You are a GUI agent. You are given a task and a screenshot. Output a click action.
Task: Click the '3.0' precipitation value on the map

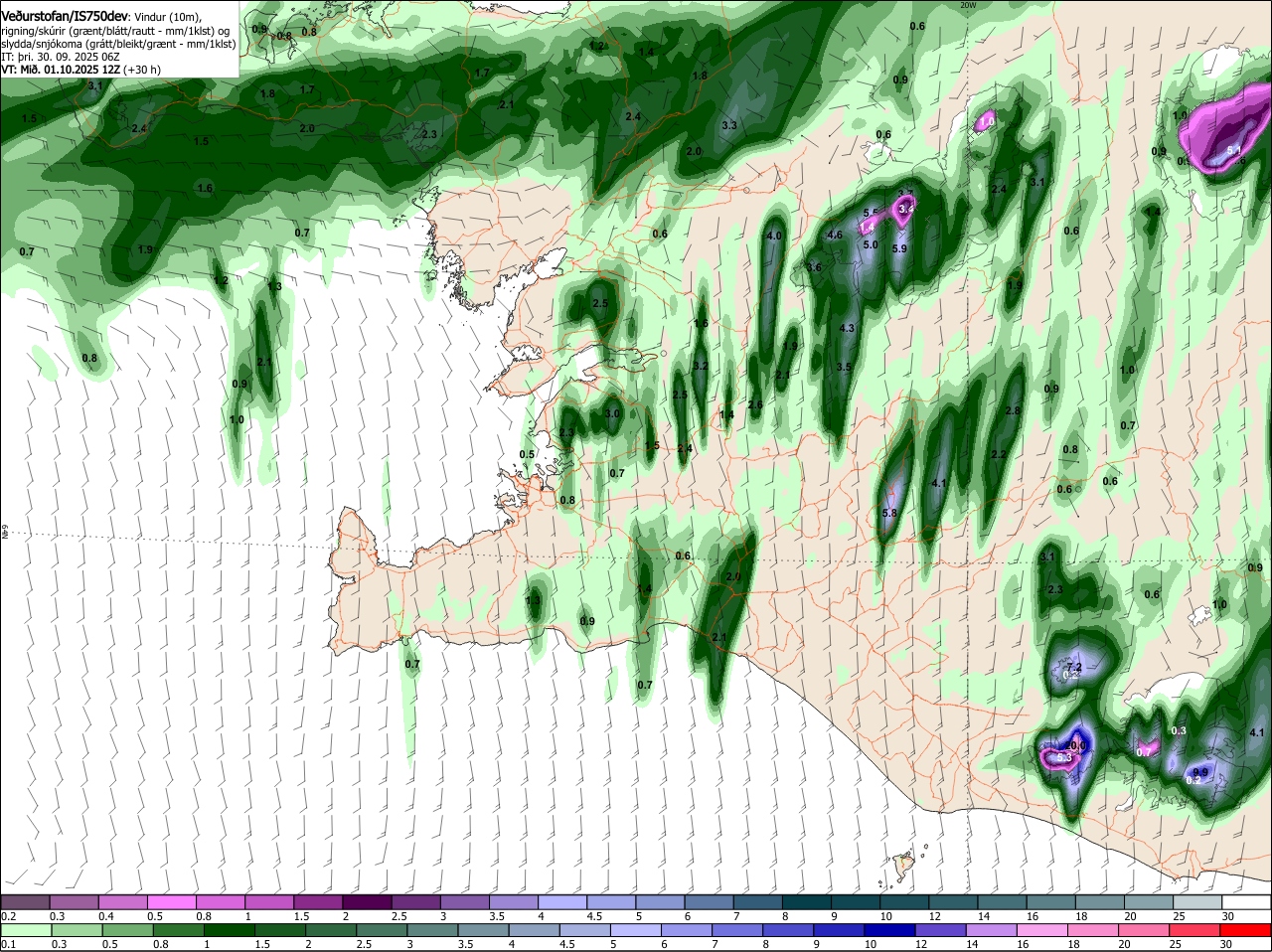[x=613, y=413]
